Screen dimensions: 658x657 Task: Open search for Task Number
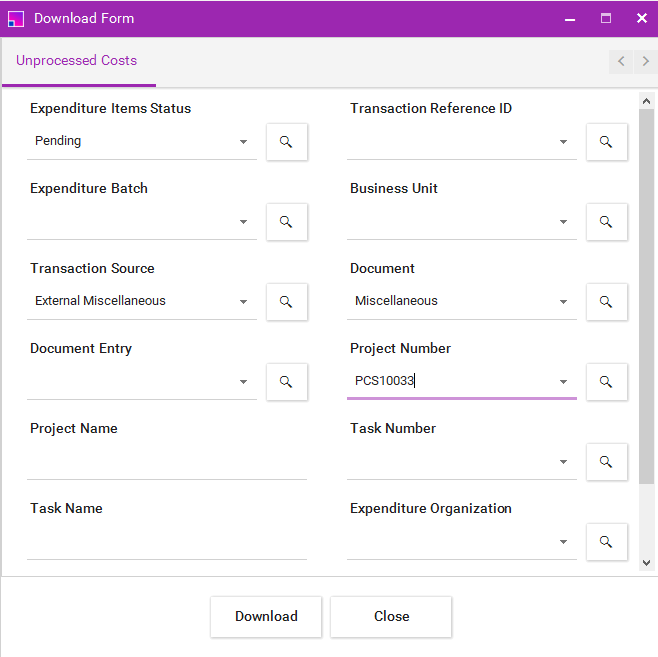[x=606, y=462]
